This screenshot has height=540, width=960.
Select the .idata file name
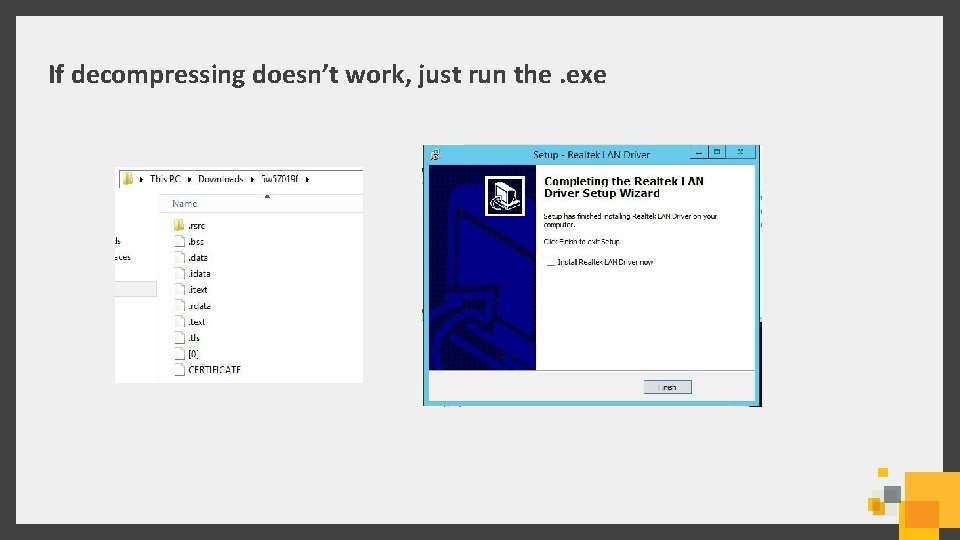pos(200,274)
